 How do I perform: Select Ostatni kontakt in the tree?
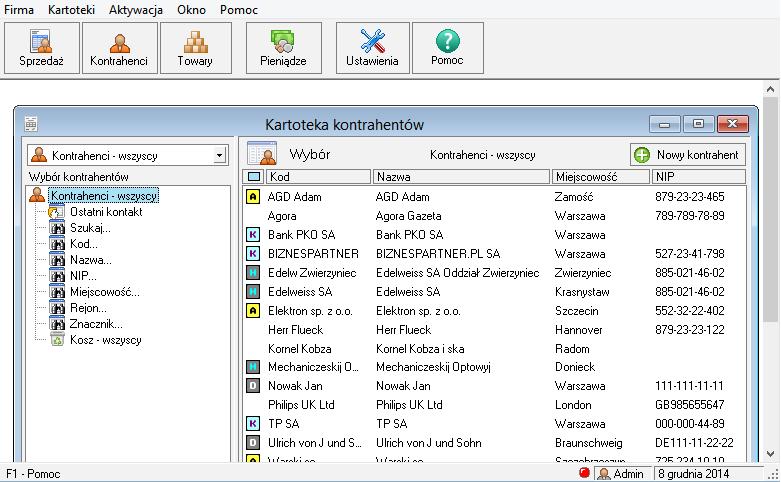pyautogui.click(x=106, y=212)
